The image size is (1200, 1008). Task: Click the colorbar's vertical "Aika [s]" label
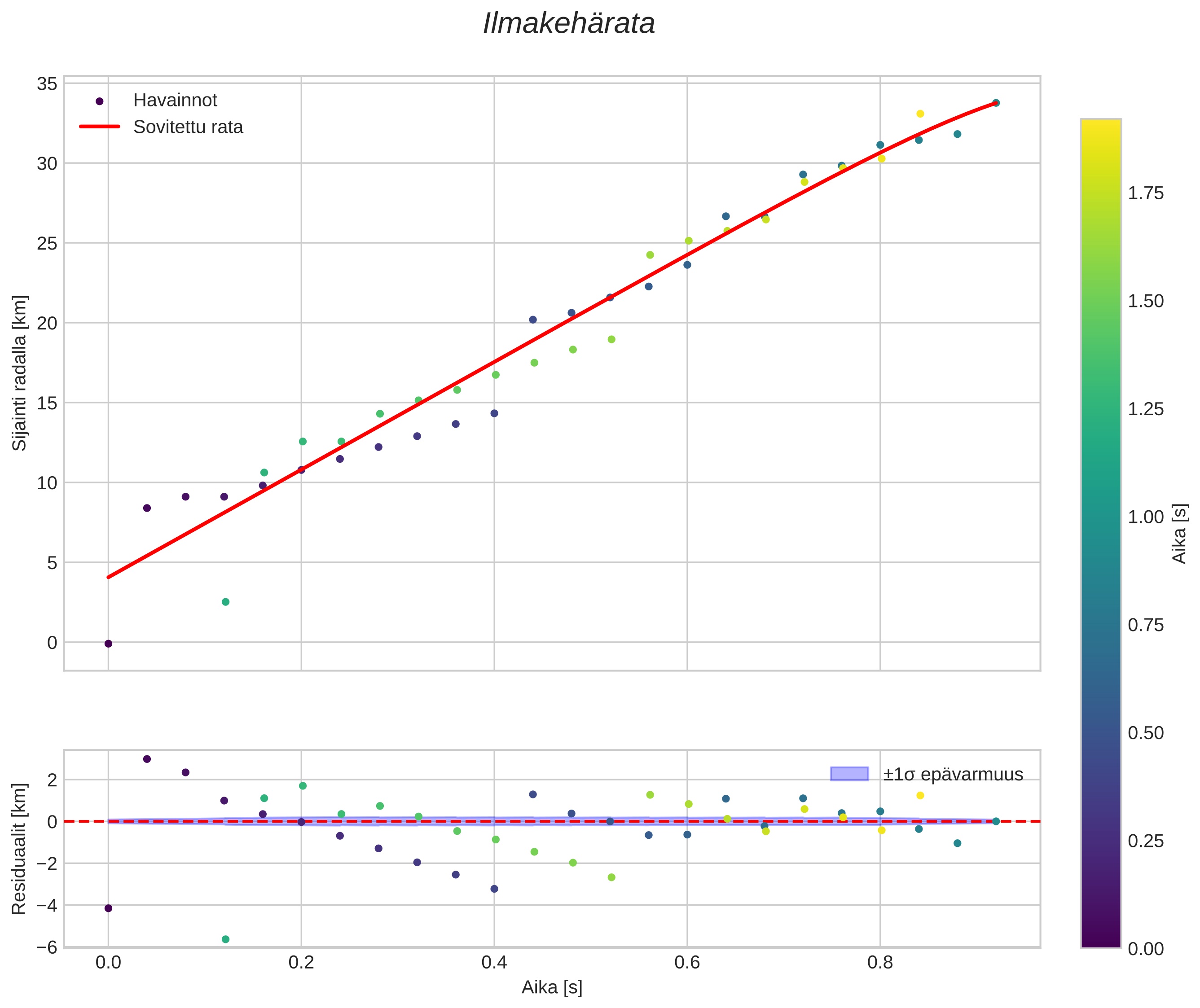tap(1179, 533)
